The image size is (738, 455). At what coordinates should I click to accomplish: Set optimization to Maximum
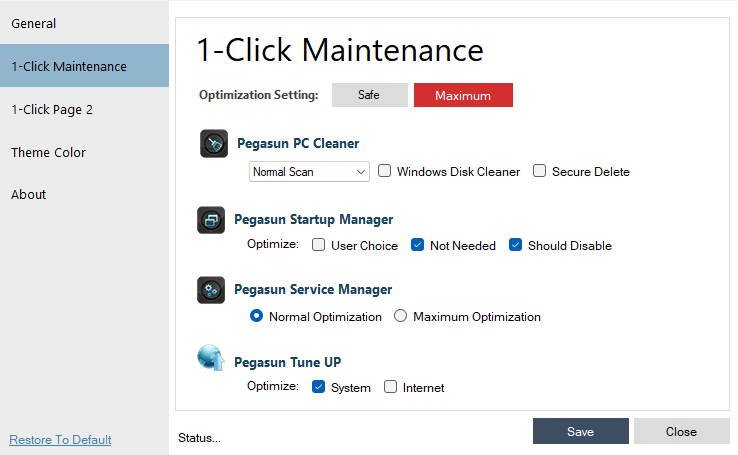click(x=463, y=95)
